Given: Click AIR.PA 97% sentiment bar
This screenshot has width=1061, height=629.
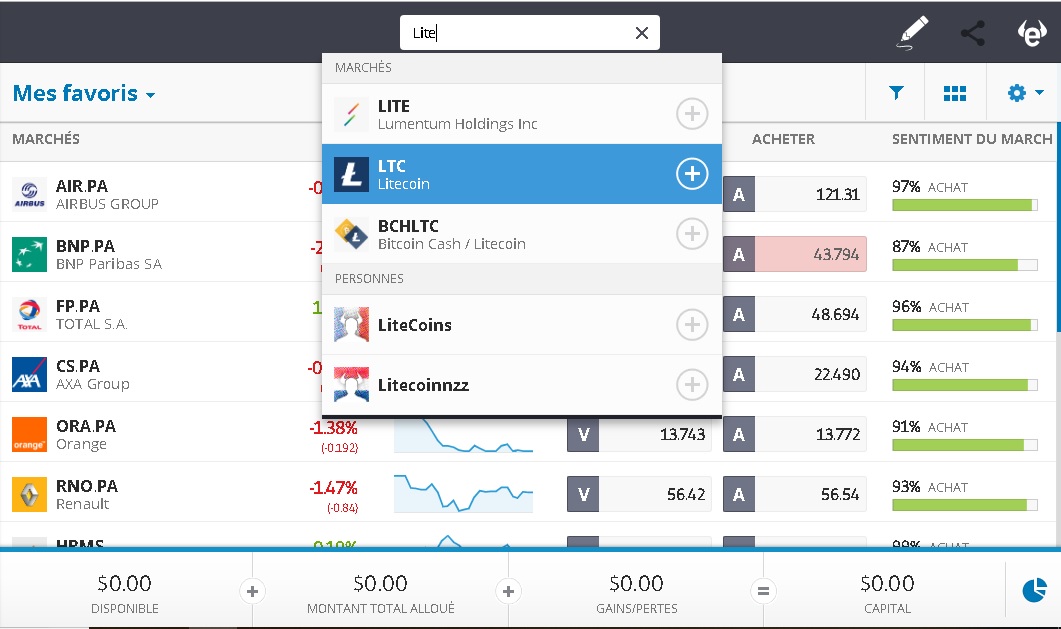Looking at the screenshot, I should [964, 205].
